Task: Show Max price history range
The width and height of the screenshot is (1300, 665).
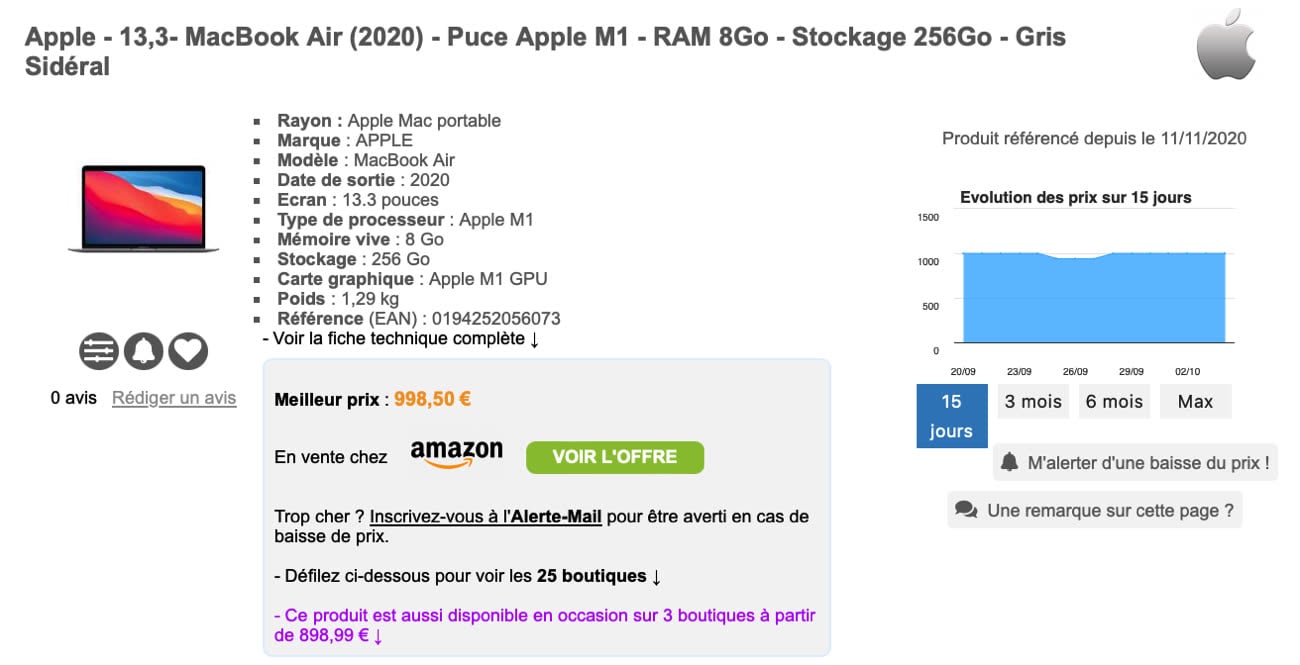Action: click(1195, 401)
